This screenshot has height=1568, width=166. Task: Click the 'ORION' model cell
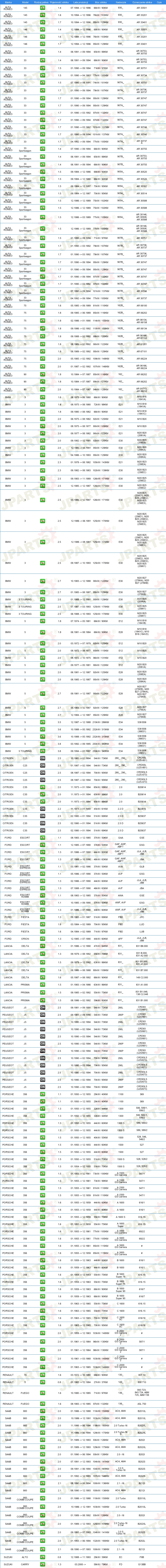pos(25,939)
